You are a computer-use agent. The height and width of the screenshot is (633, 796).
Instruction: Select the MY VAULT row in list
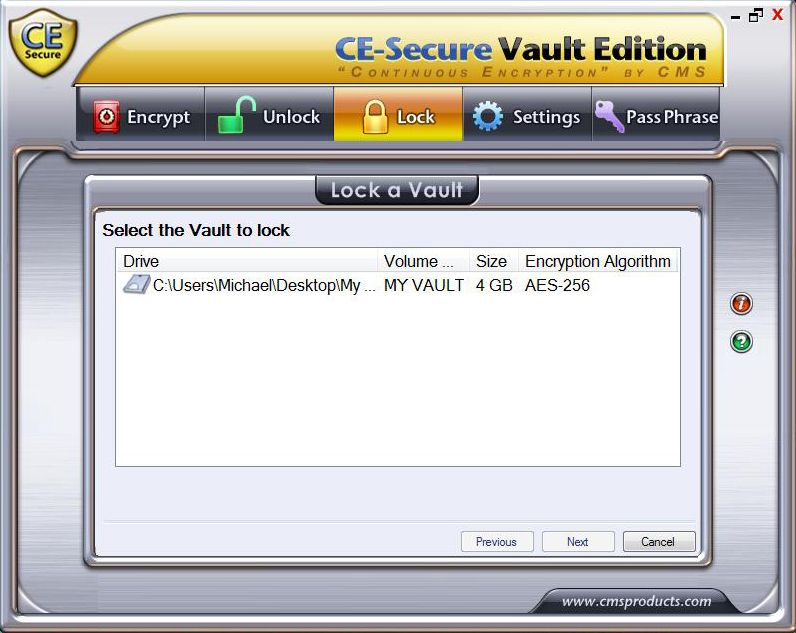tap(398, 285)
